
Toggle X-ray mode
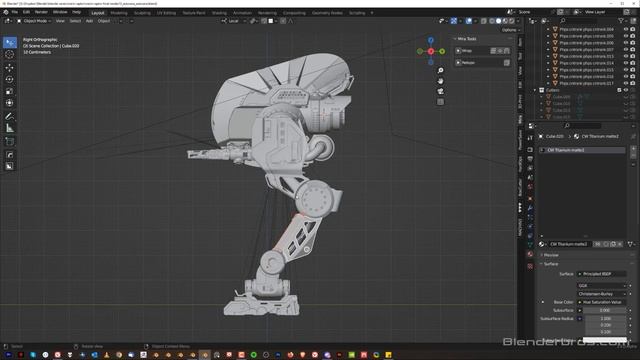pyautogui.click(x=484, y=21)
